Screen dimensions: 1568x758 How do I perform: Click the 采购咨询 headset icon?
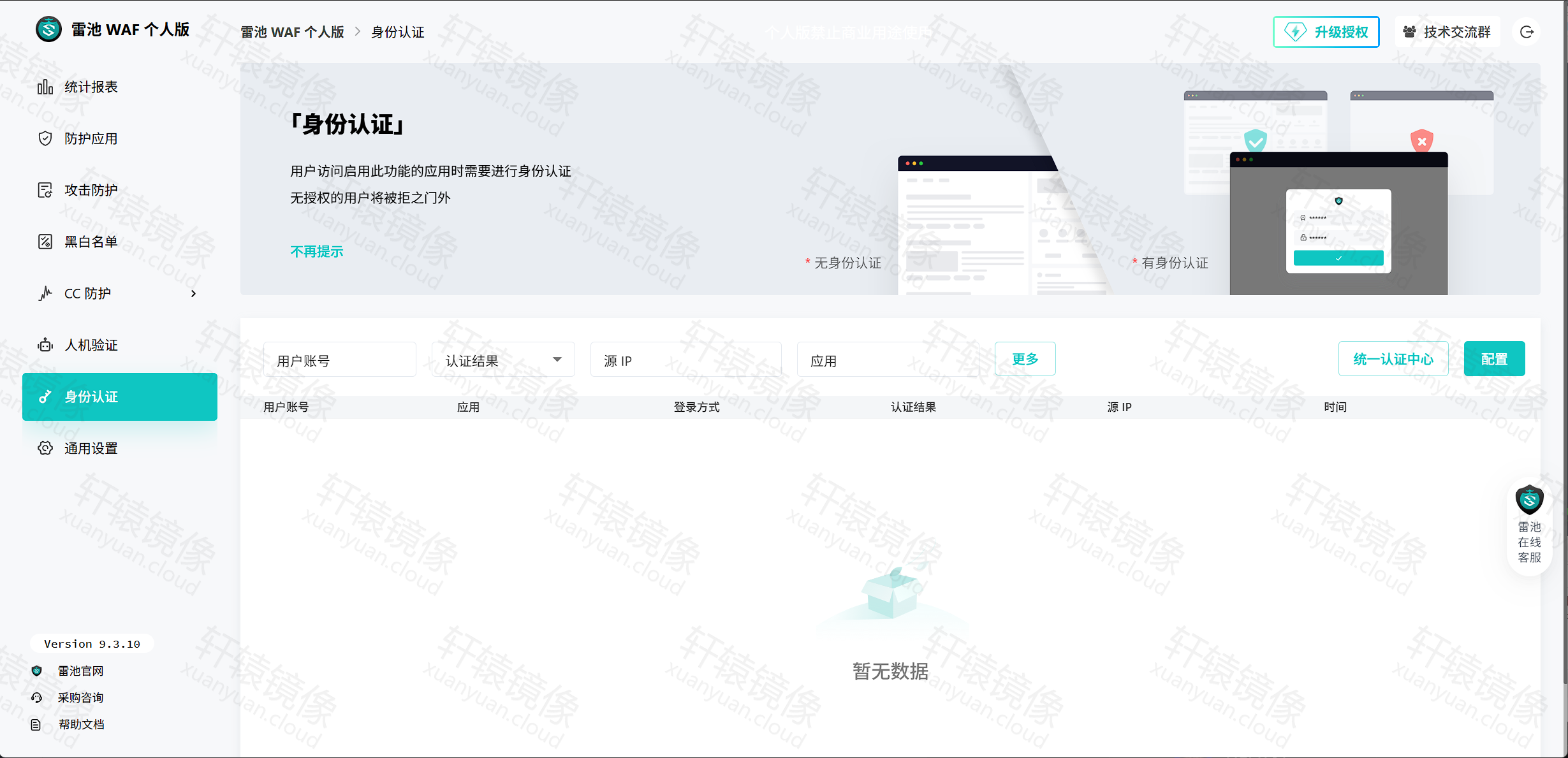(x=36, y=697)
